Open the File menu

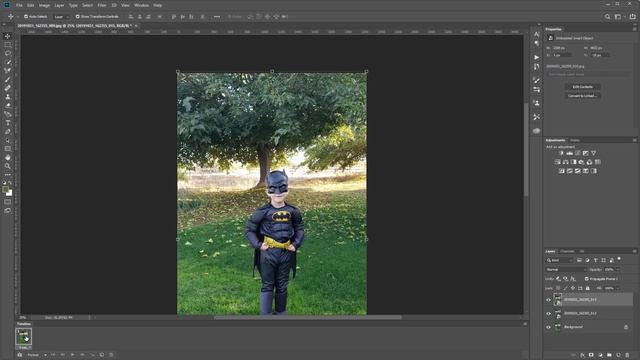pos(19,5)
